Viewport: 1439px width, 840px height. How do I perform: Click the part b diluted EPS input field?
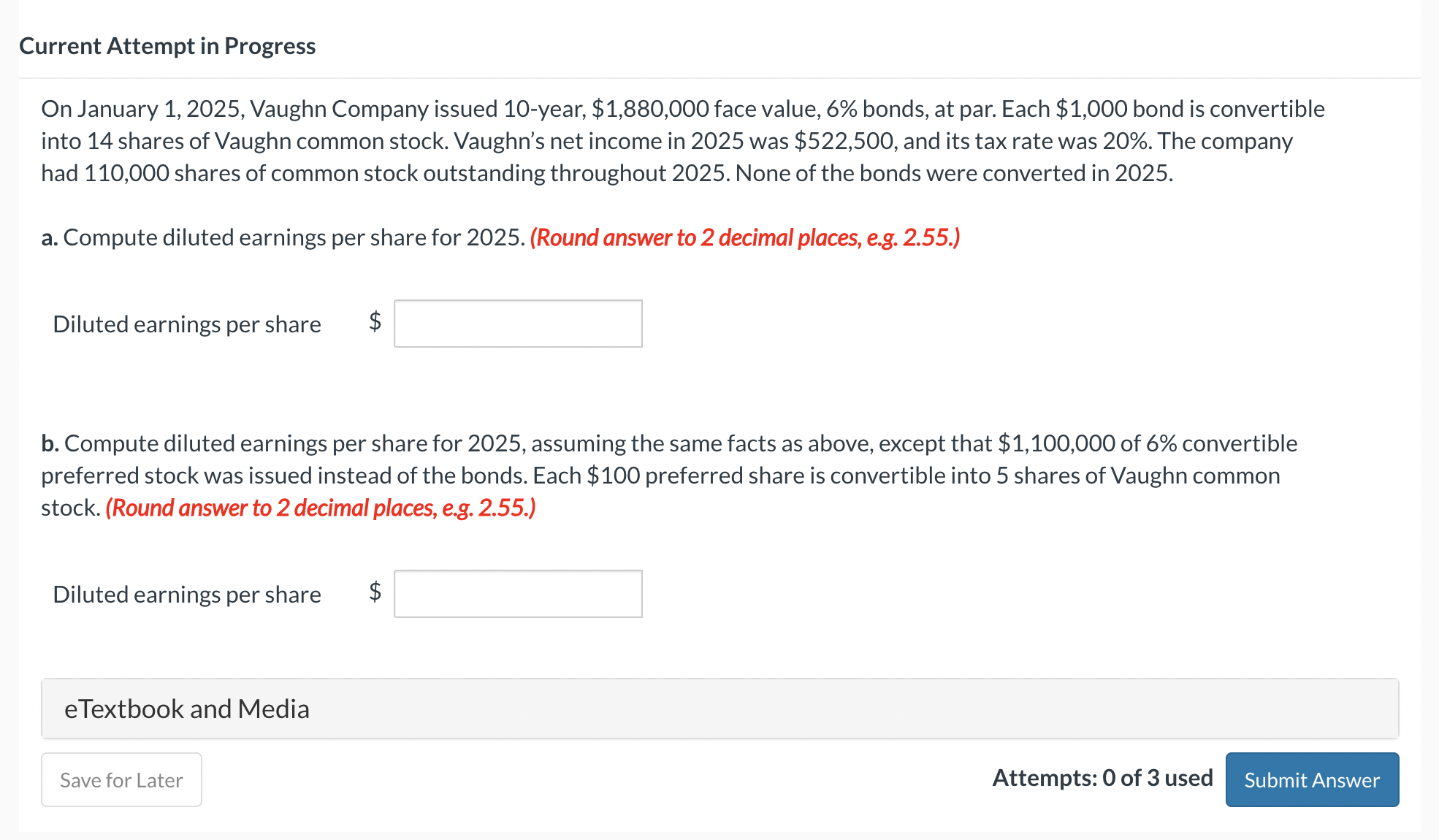[518, 594]
